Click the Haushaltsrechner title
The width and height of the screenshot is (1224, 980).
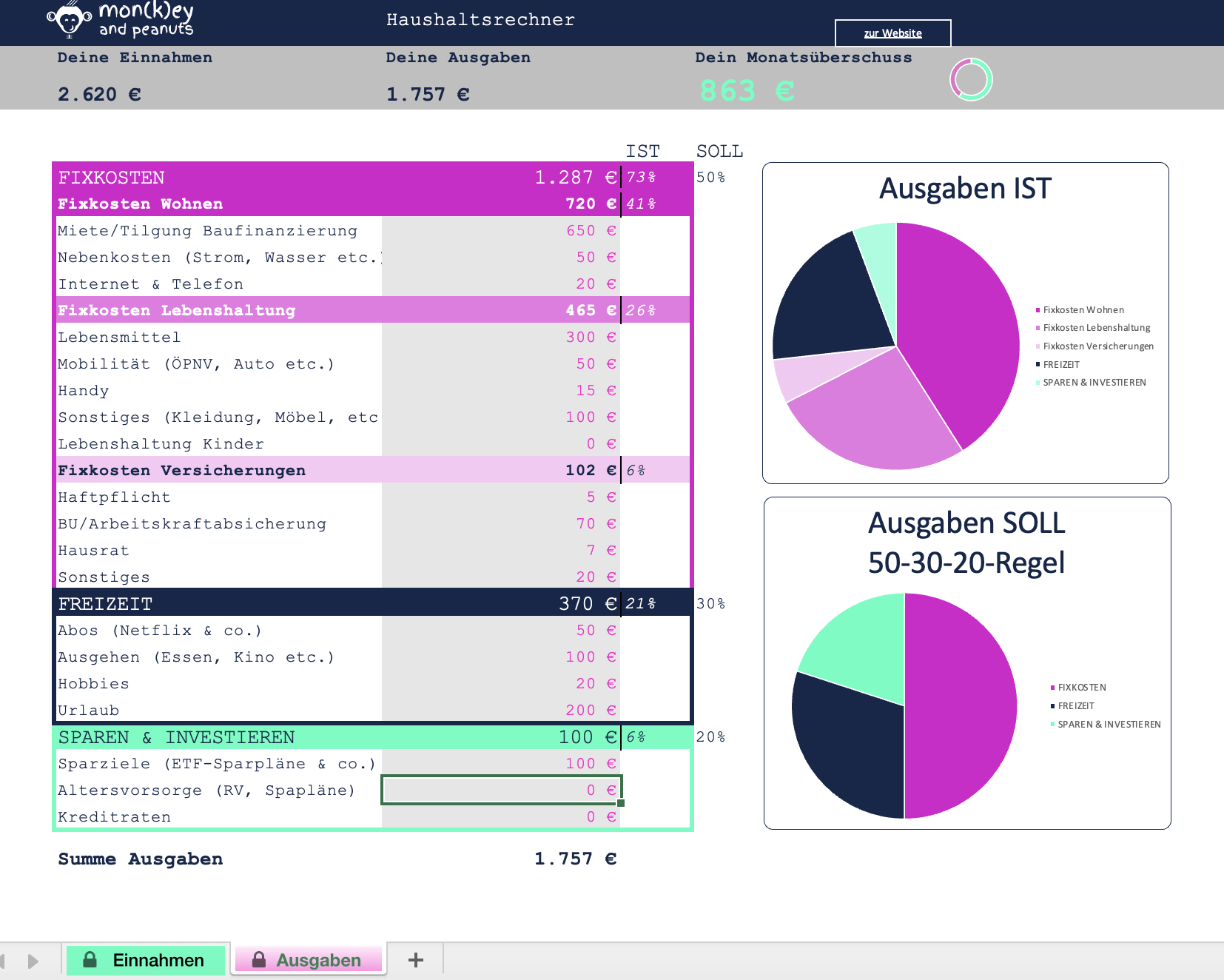[x=480, y=20]
